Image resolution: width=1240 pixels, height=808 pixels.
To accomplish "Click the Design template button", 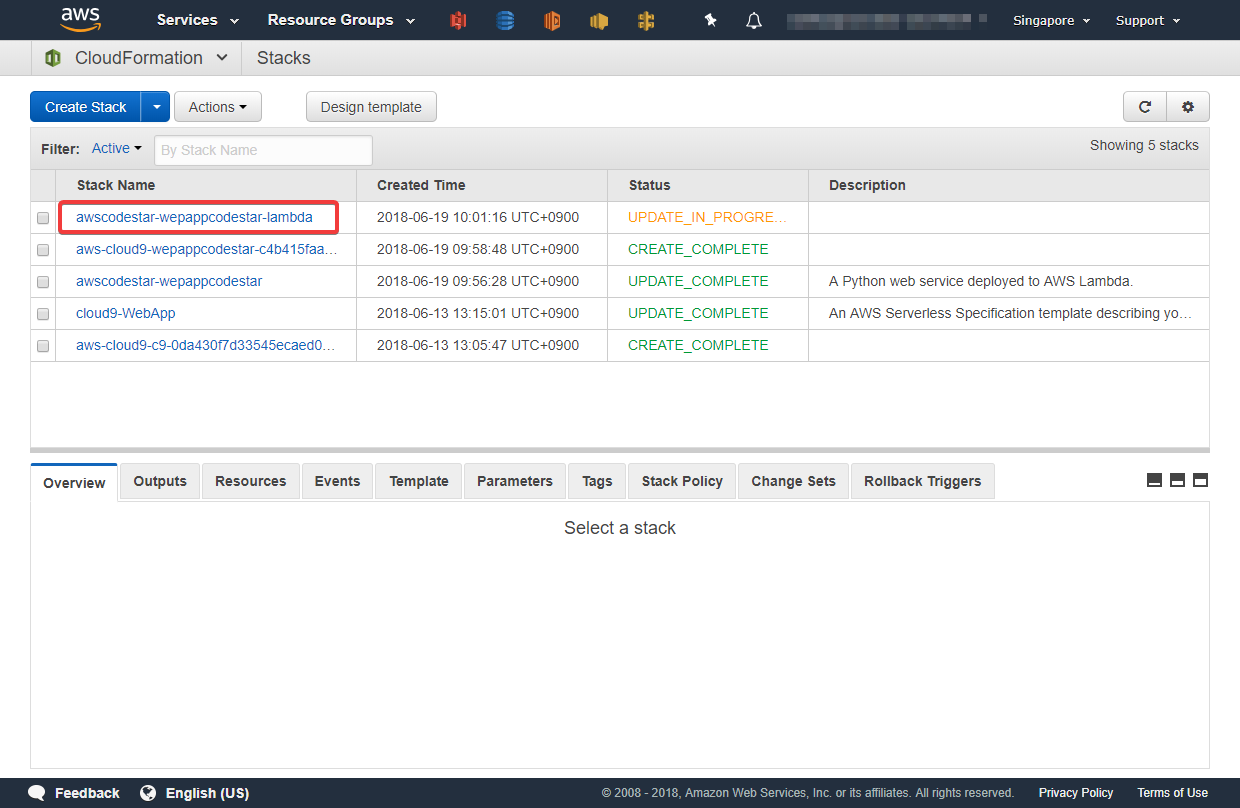I will [x=371, y=107].
